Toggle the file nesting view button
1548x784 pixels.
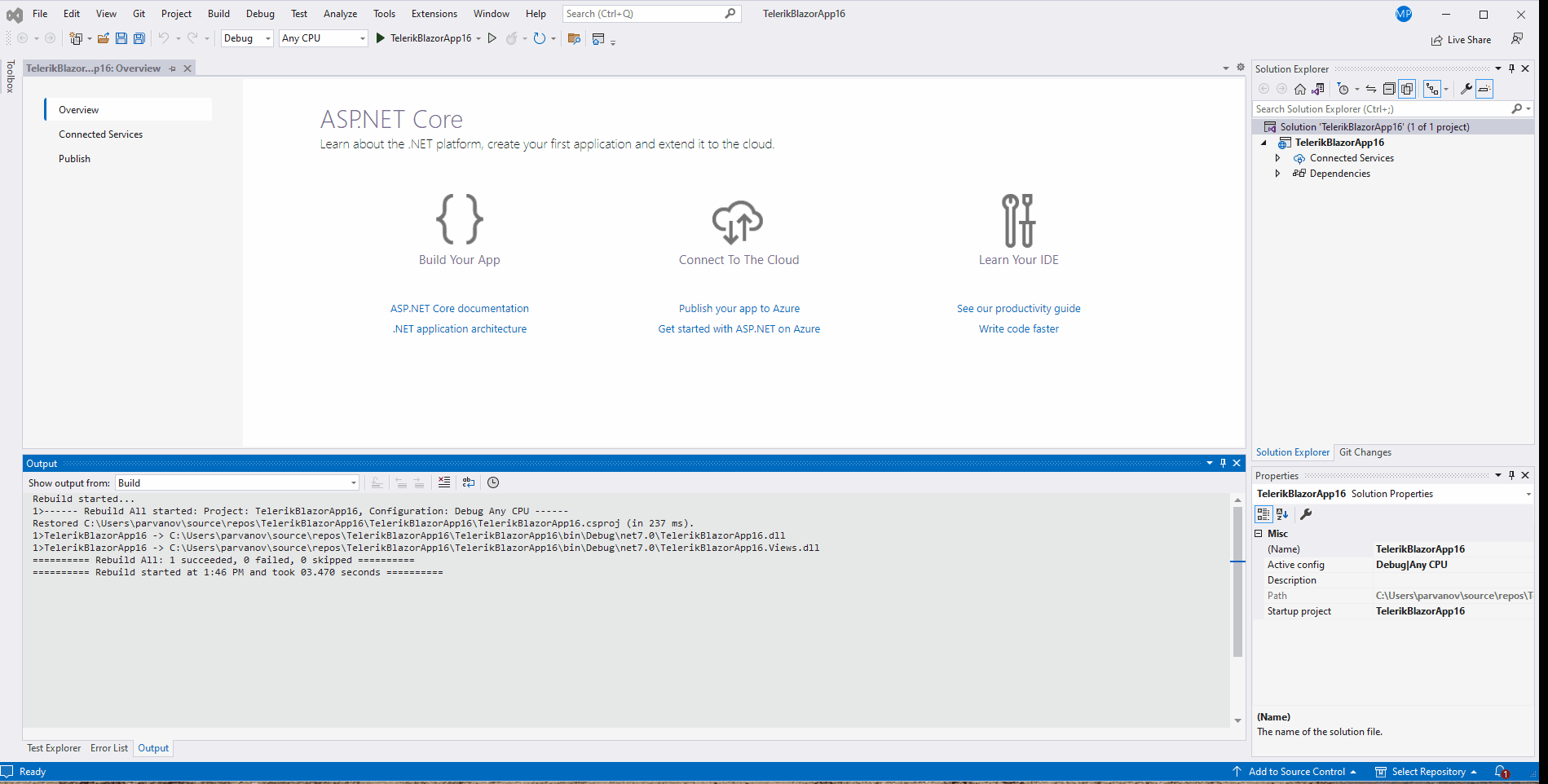1432,89
